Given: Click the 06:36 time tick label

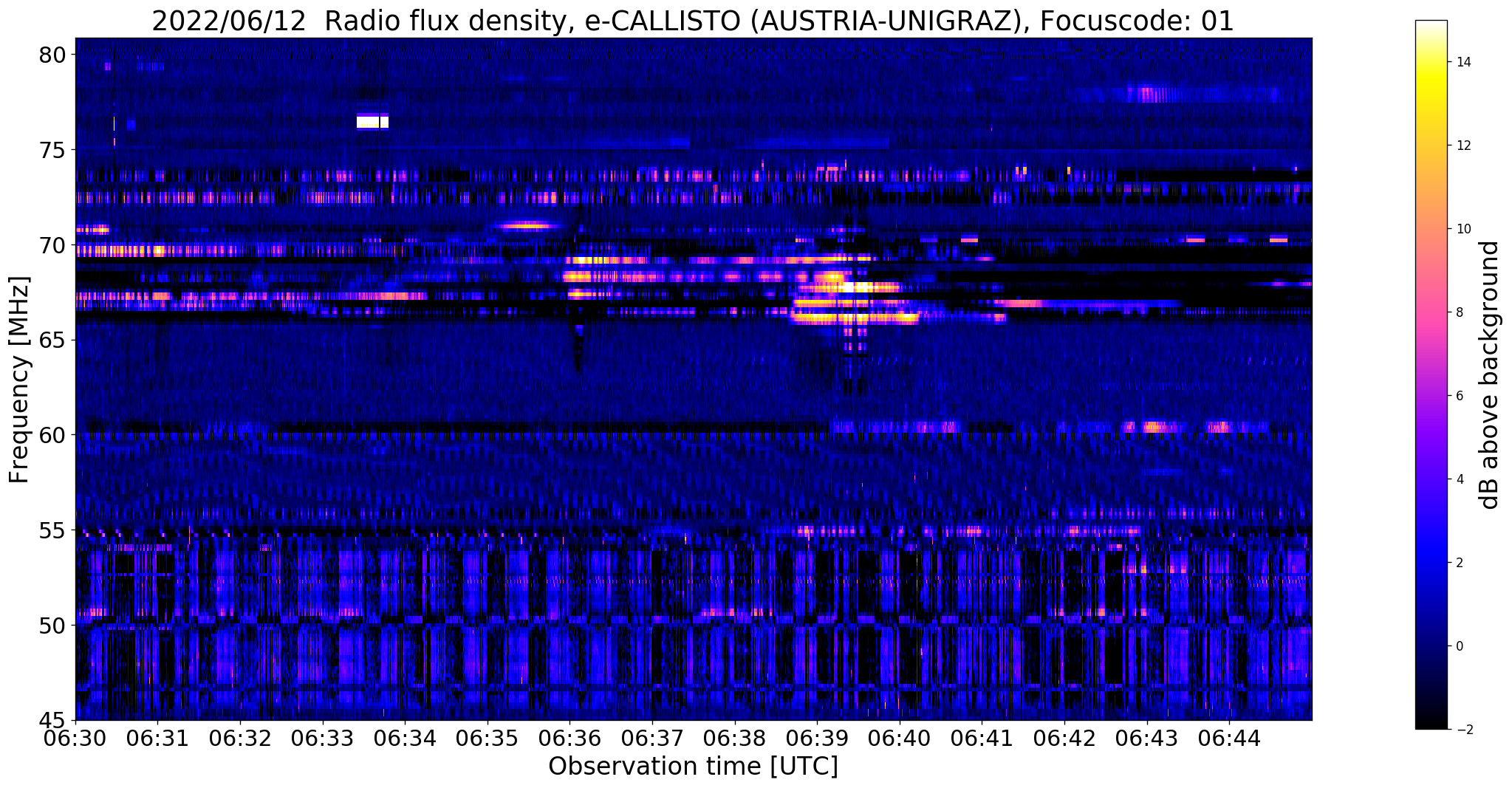Looking at the screenshot, I should click(x=569, y=737).
